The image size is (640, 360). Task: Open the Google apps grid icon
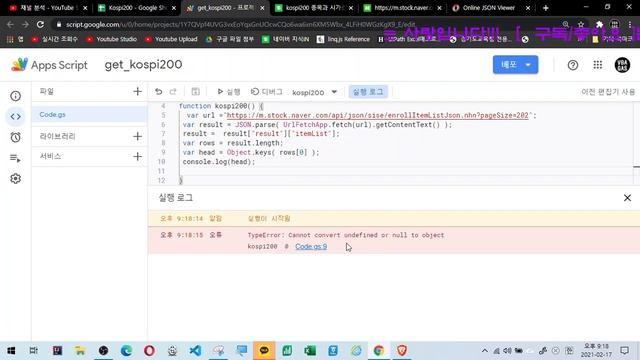pyautogui.click(x=598, y=65)
